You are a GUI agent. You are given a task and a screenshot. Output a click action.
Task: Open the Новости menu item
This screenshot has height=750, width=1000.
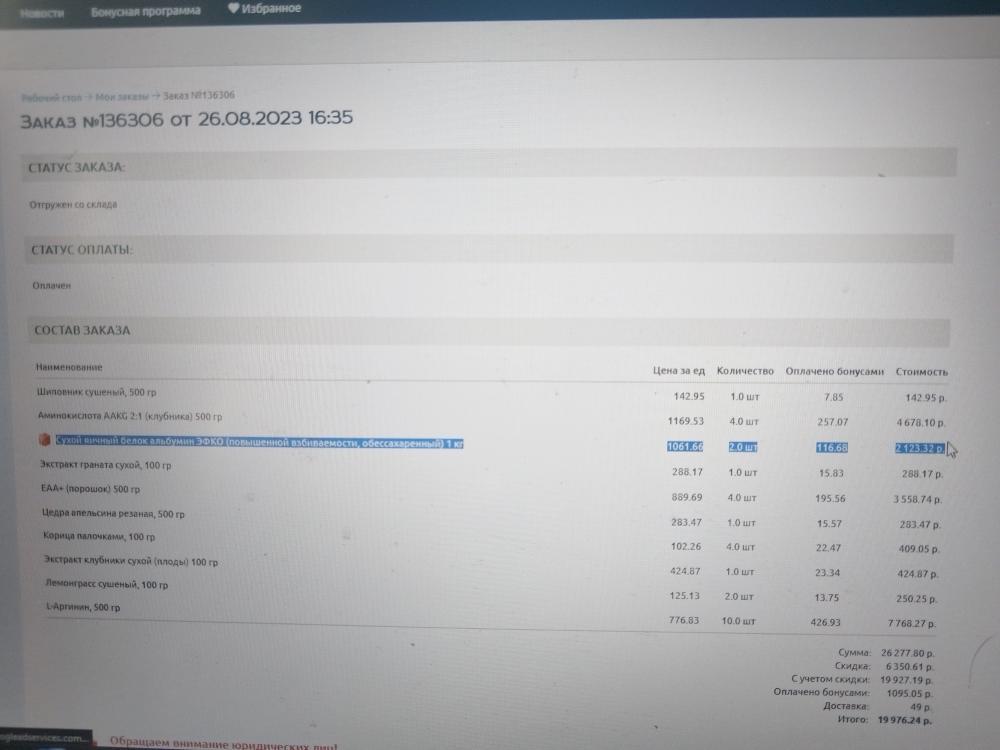point(42,12)
